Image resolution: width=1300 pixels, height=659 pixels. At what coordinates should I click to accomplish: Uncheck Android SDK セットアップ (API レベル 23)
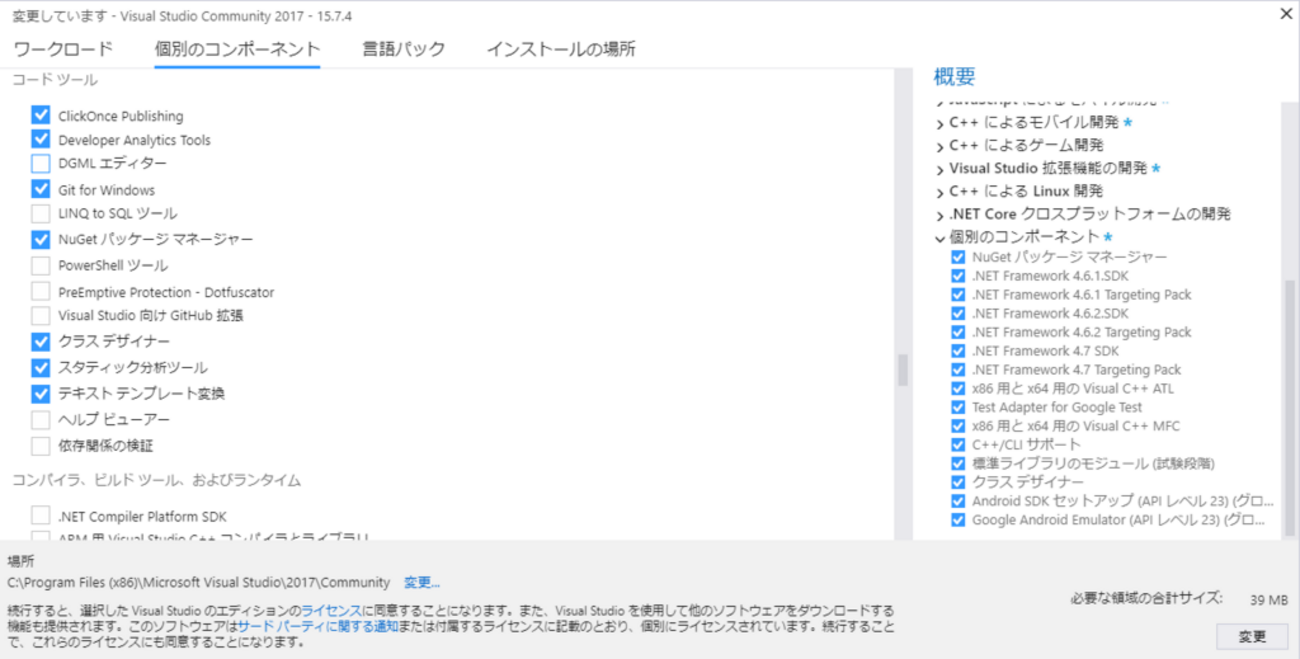tap(958, 501)
